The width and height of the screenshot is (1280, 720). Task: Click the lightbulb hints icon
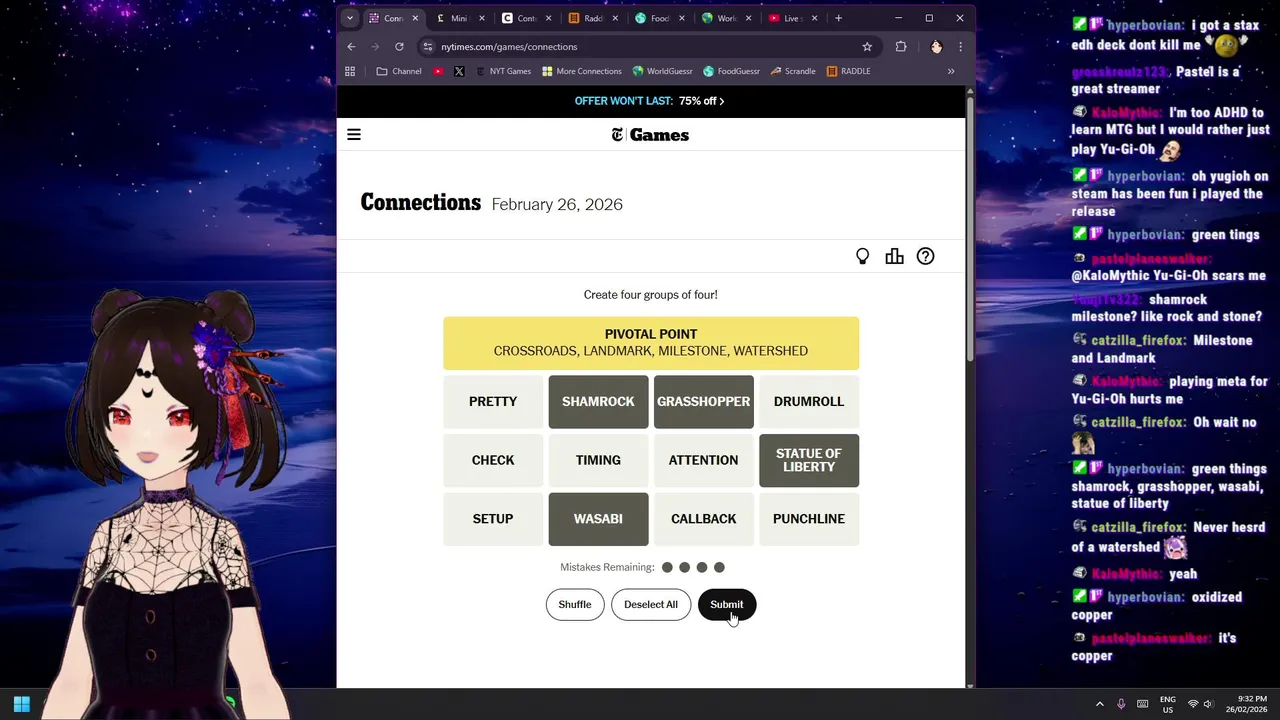tap(862, 257)
